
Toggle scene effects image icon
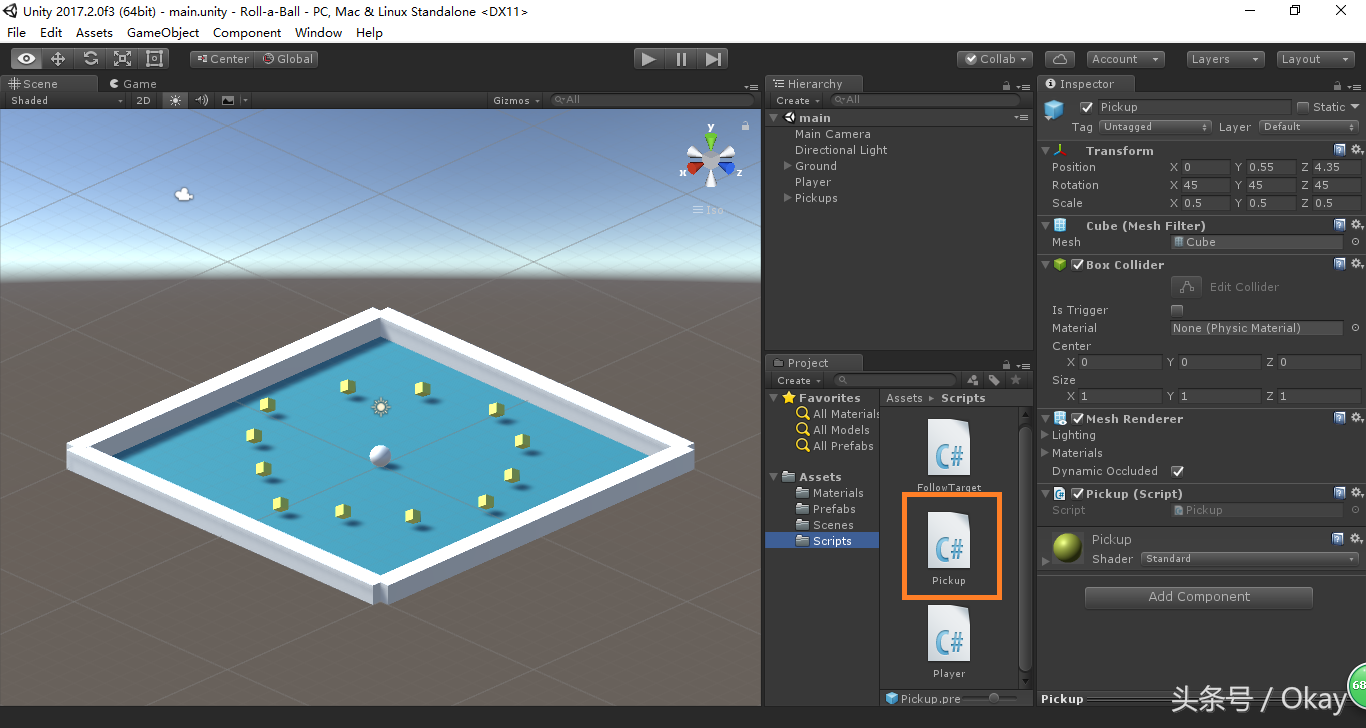click(x=228, y=100)
